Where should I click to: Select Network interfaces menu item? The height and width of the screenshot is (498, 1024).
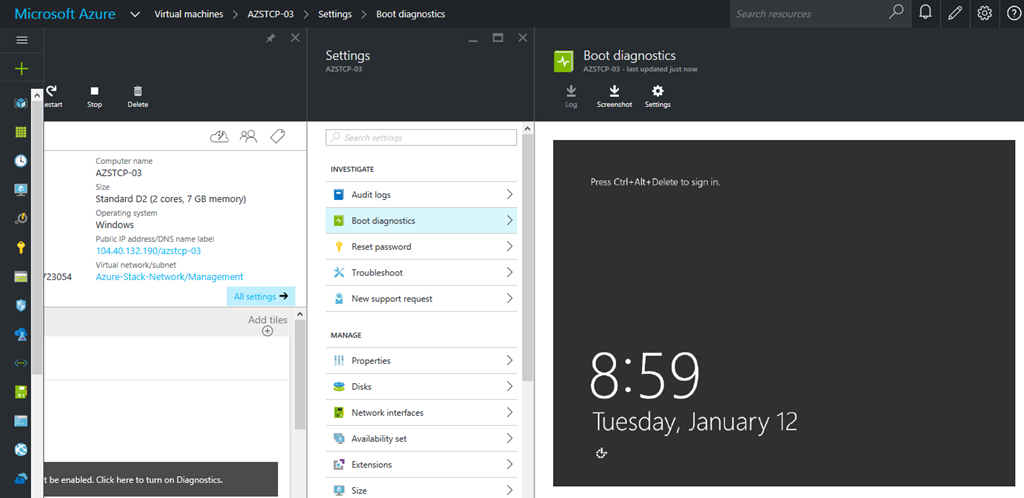pos(420,412)
